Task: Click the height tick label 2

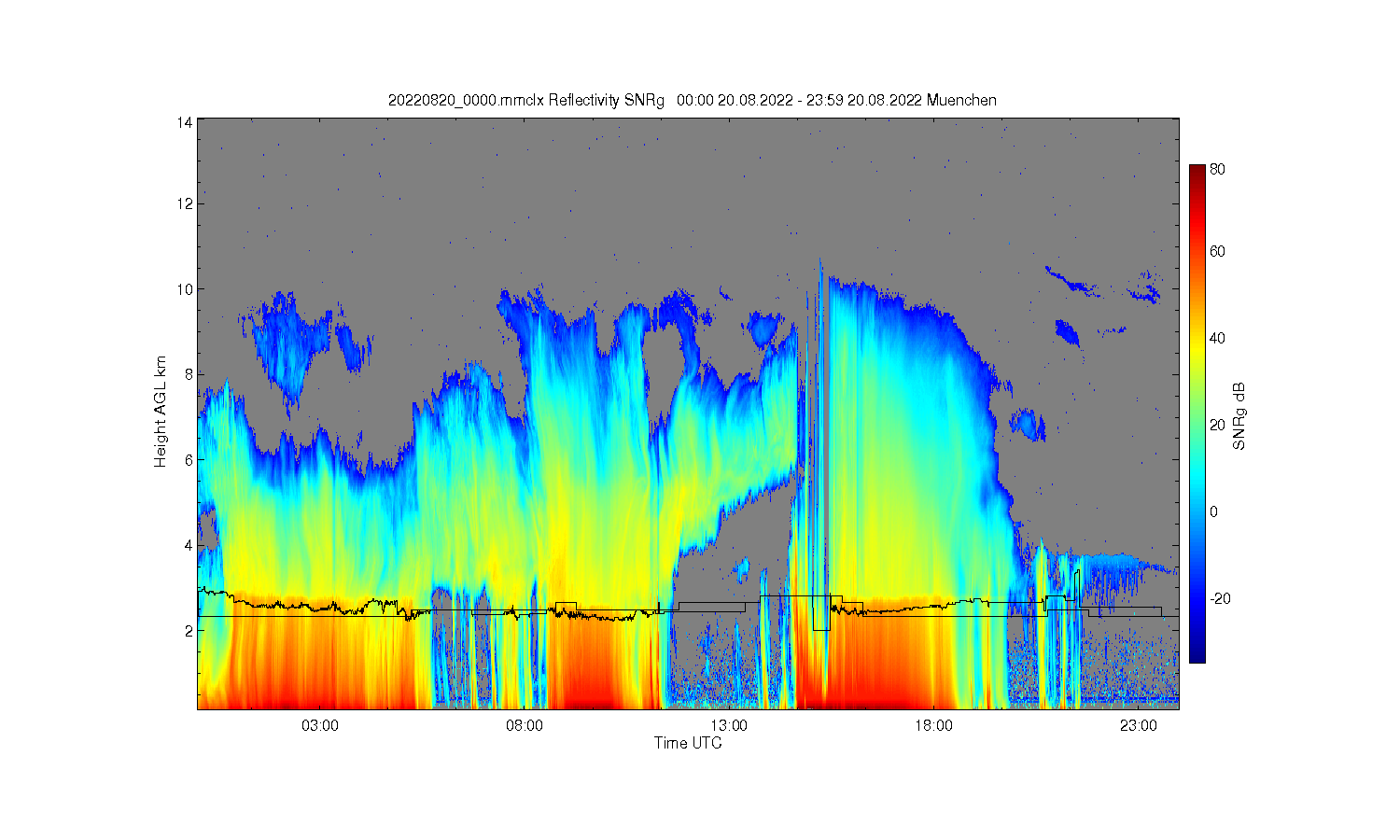Action: click(x=189, y=631)
